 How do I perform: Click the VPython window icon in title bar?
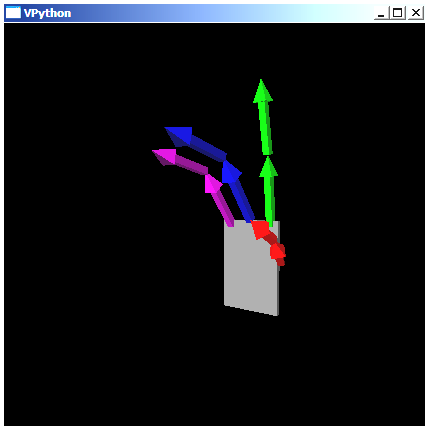13,13
